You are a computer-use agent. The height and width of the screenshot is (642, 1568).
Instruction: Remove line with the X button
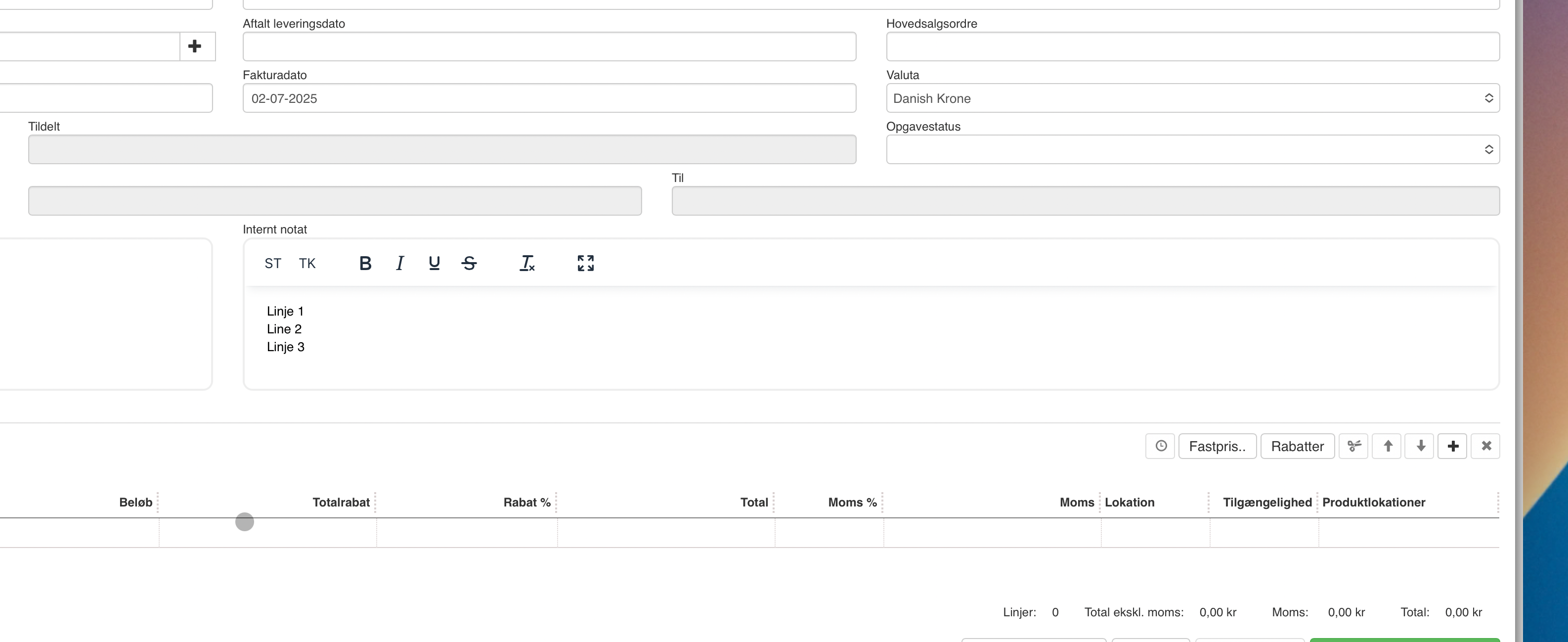point(1486,447)
